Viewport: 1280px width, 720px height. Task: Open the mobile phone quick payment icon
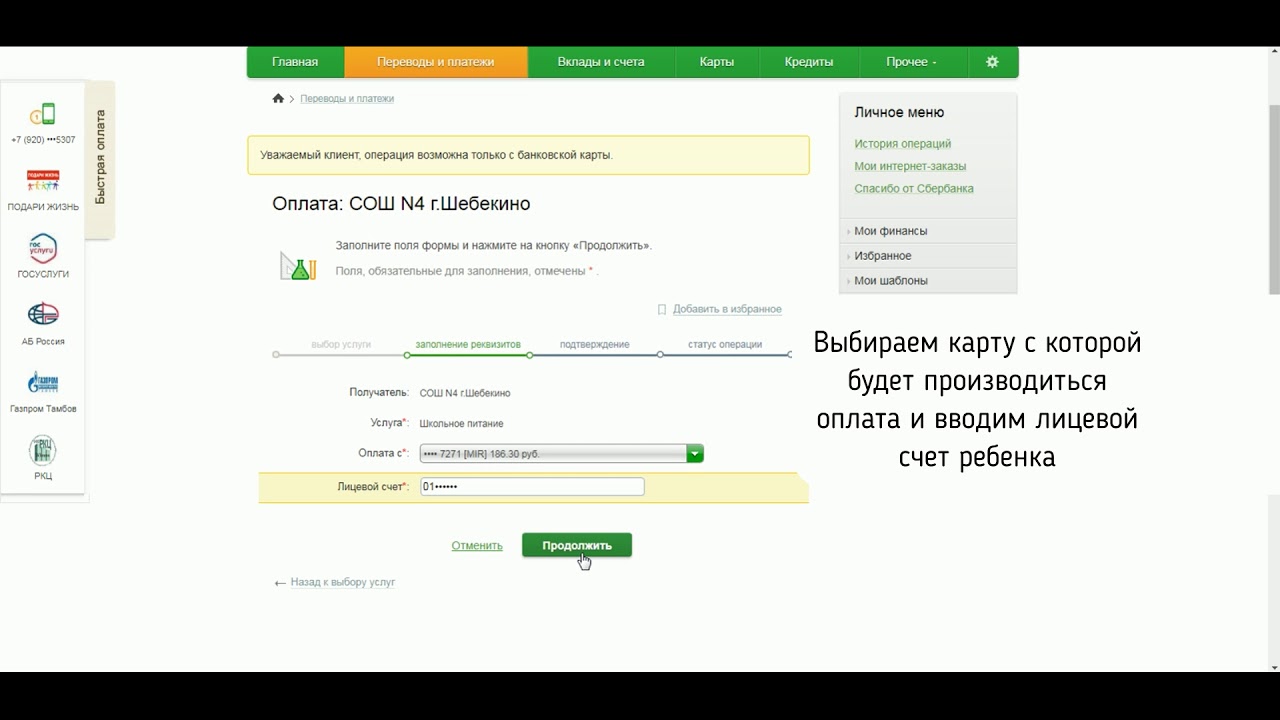[x=43, y=114]
